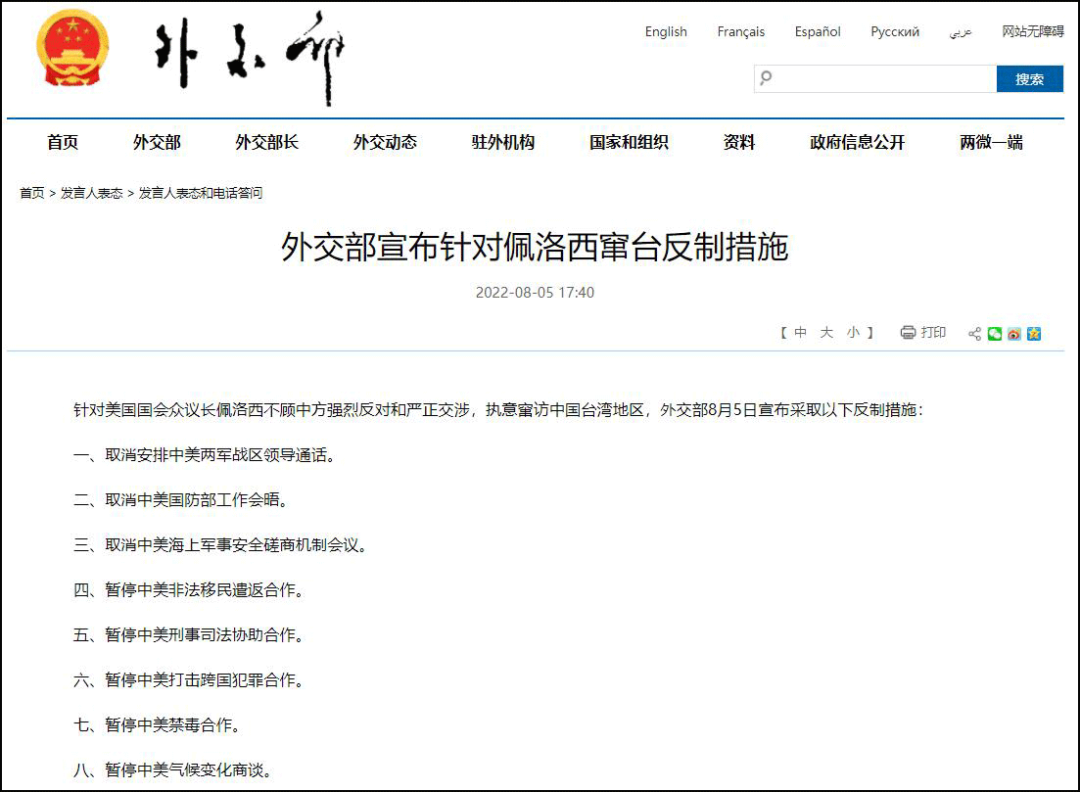The image size is (1080, 792).
Task: Switch site language to Français
Action: pos(740,32)
